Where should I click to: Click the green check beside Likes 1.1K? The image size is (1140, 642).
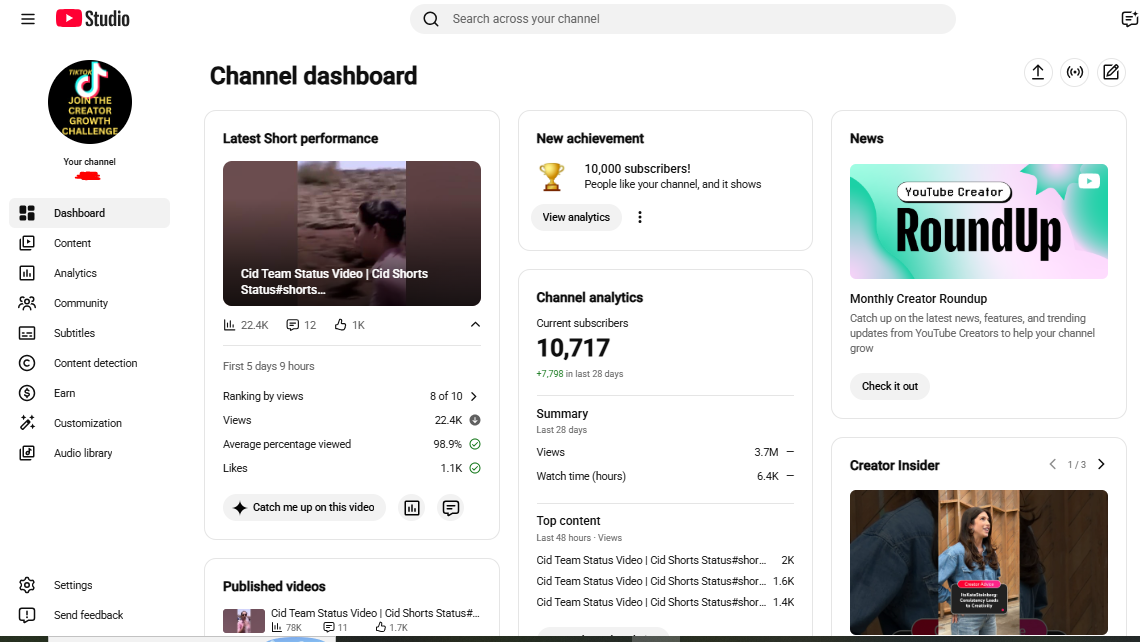click(x=475, y=468)
